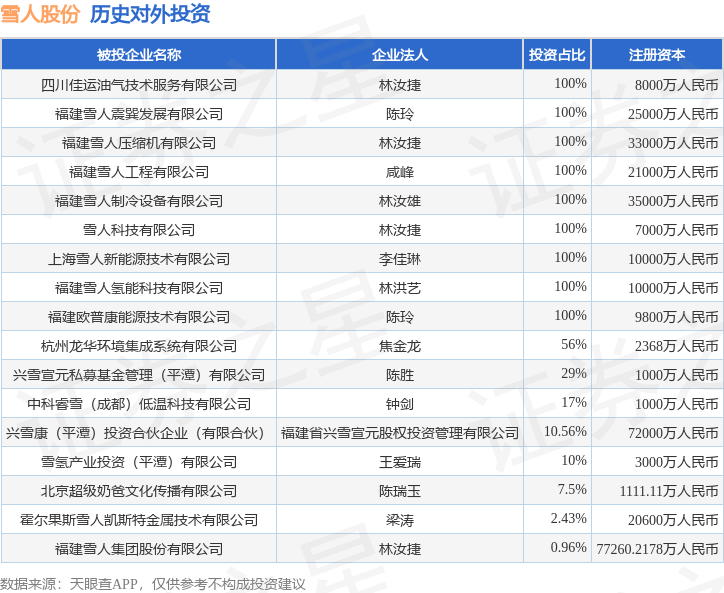Click registered capital 1111.11万人民币
Viewport: 724px width, 593px height.
[x=669, y=491]
